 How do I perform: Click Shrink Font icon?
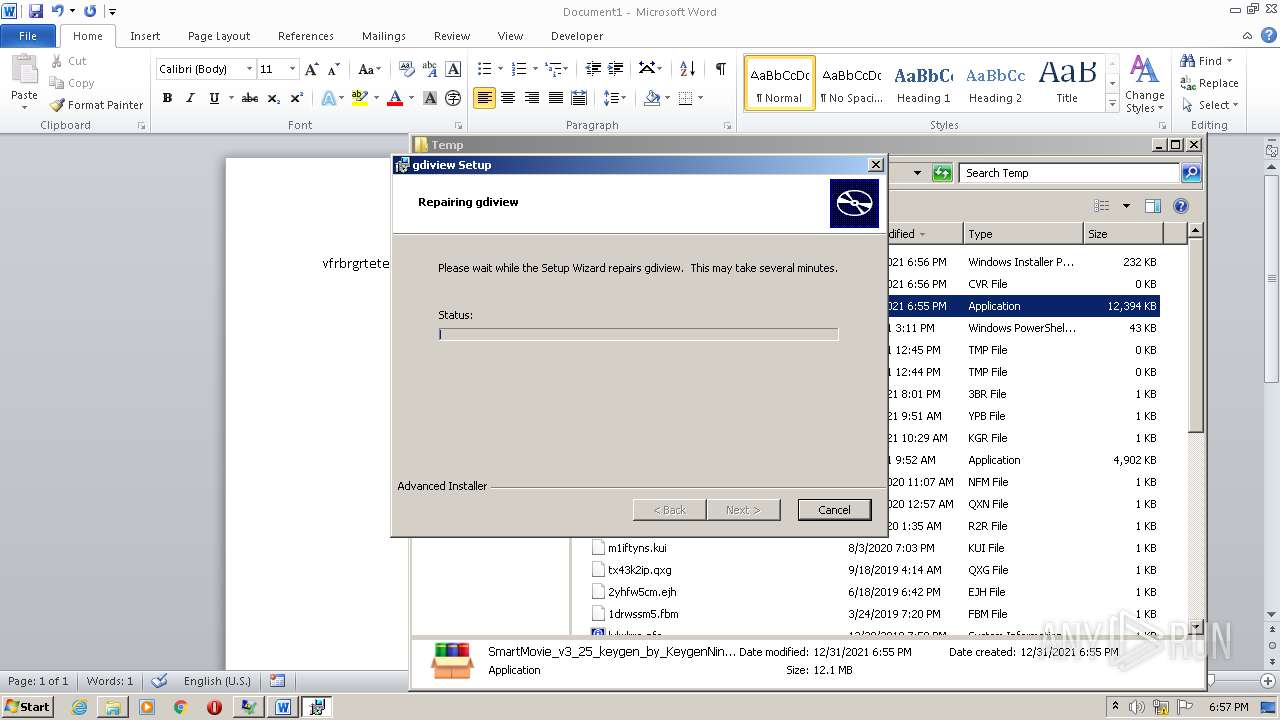click(335, 69)
